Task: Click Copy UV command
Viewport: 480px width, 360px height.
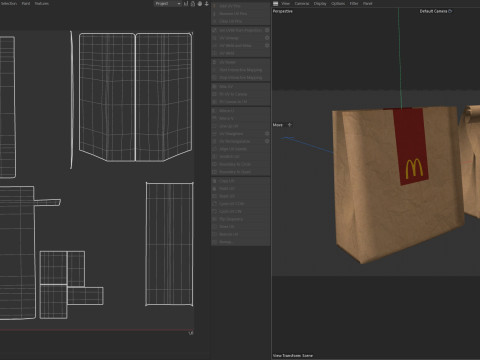Action: click(x=241, y=181)
